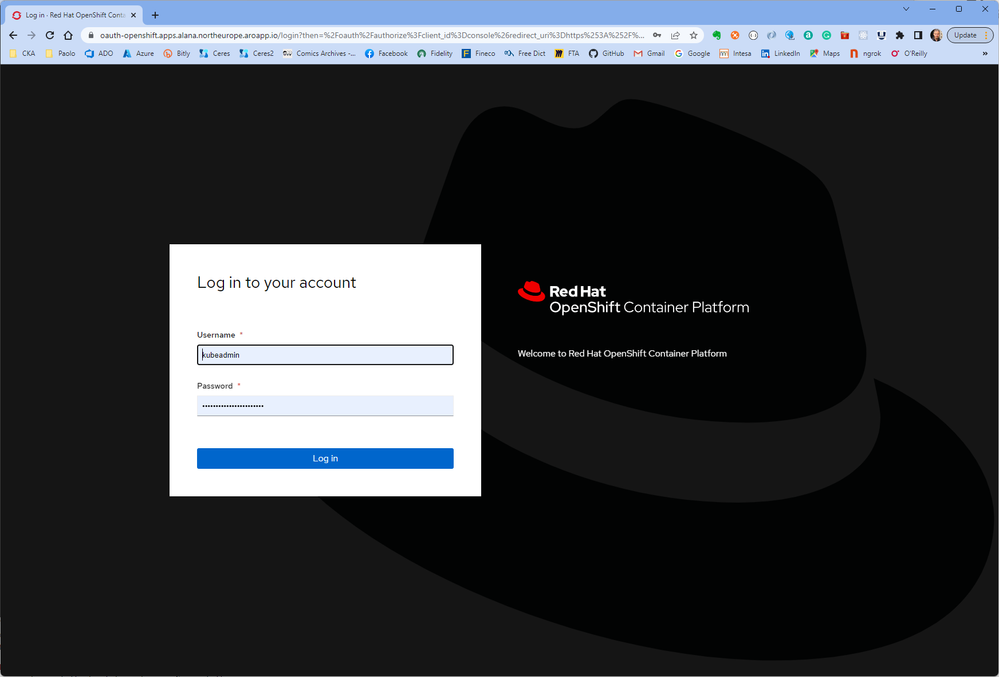Click the browser address bar URL
The width and height of the screenshot is (999, 677).
pyautogui.click(x=373, y=35)
